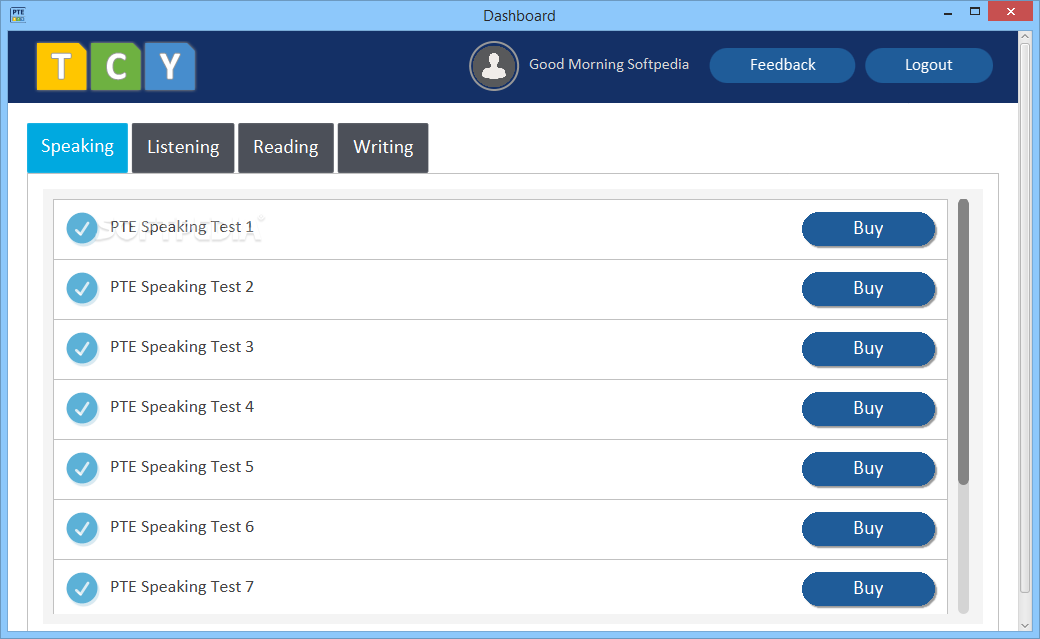The height and width of the screenshot is (639, 1040).
Task: Buy PTE Speaking Test 5
Action: (x=868, y=469)
